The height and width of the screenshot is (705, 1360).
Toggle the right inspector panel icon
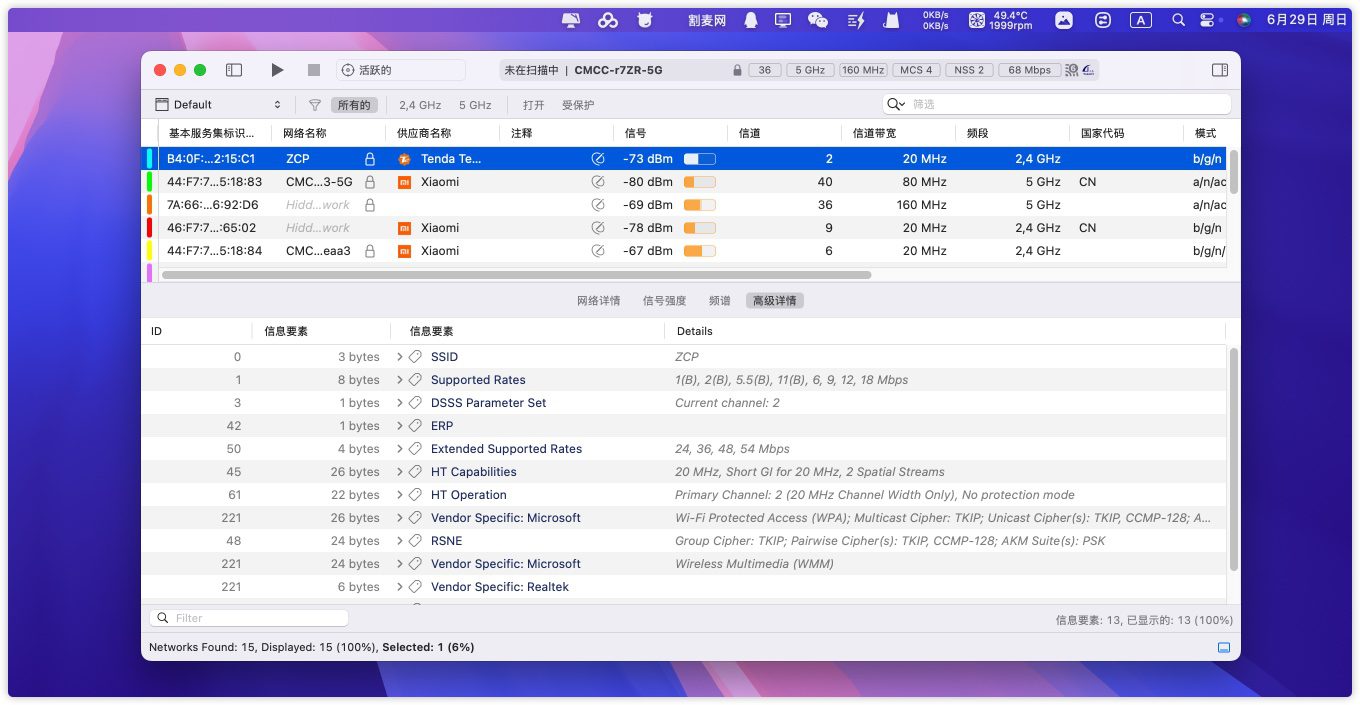[1219, 70]
